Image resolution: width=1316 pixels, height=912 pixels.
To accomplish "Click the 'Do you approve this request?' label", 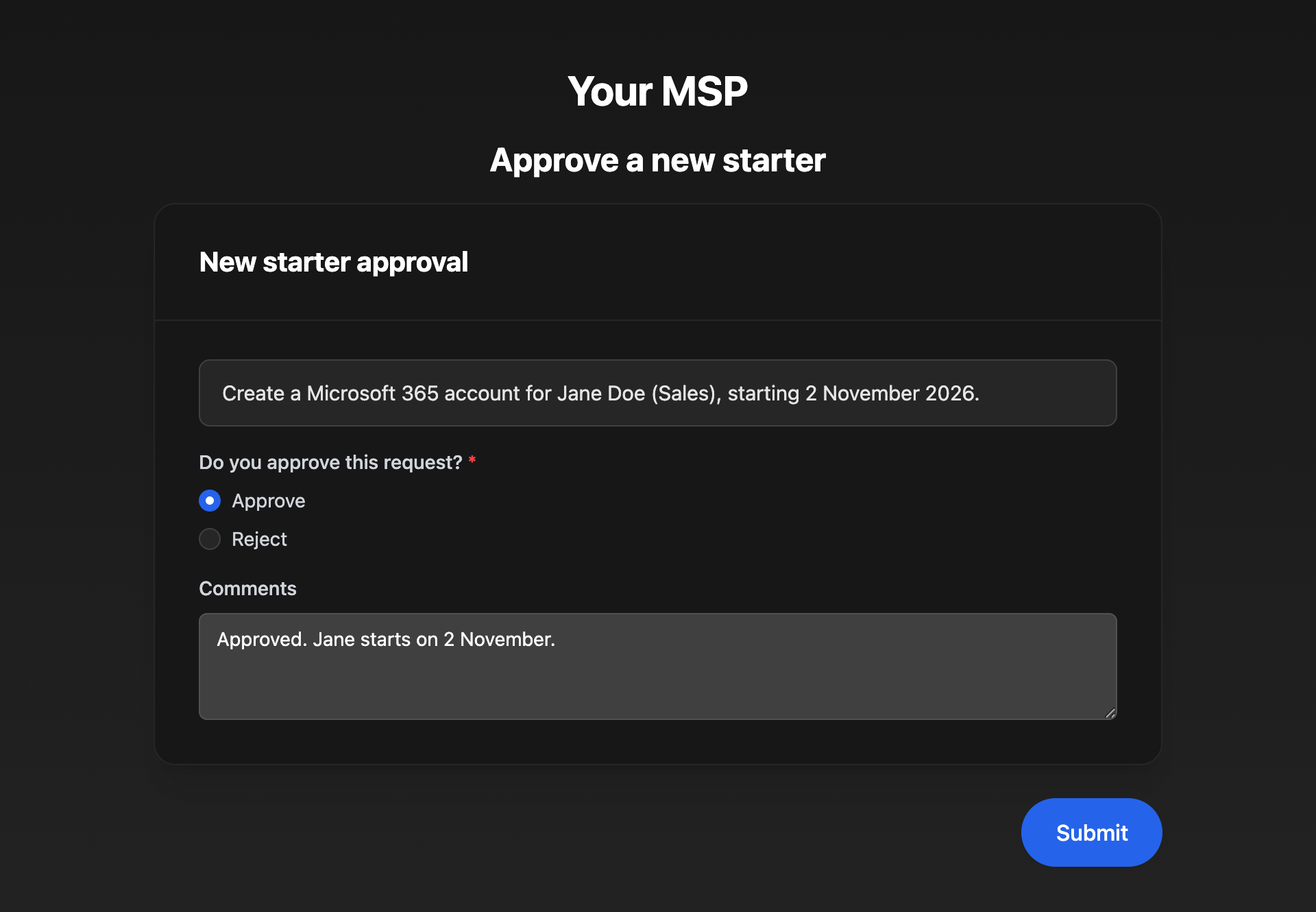I will pos(330,462).
